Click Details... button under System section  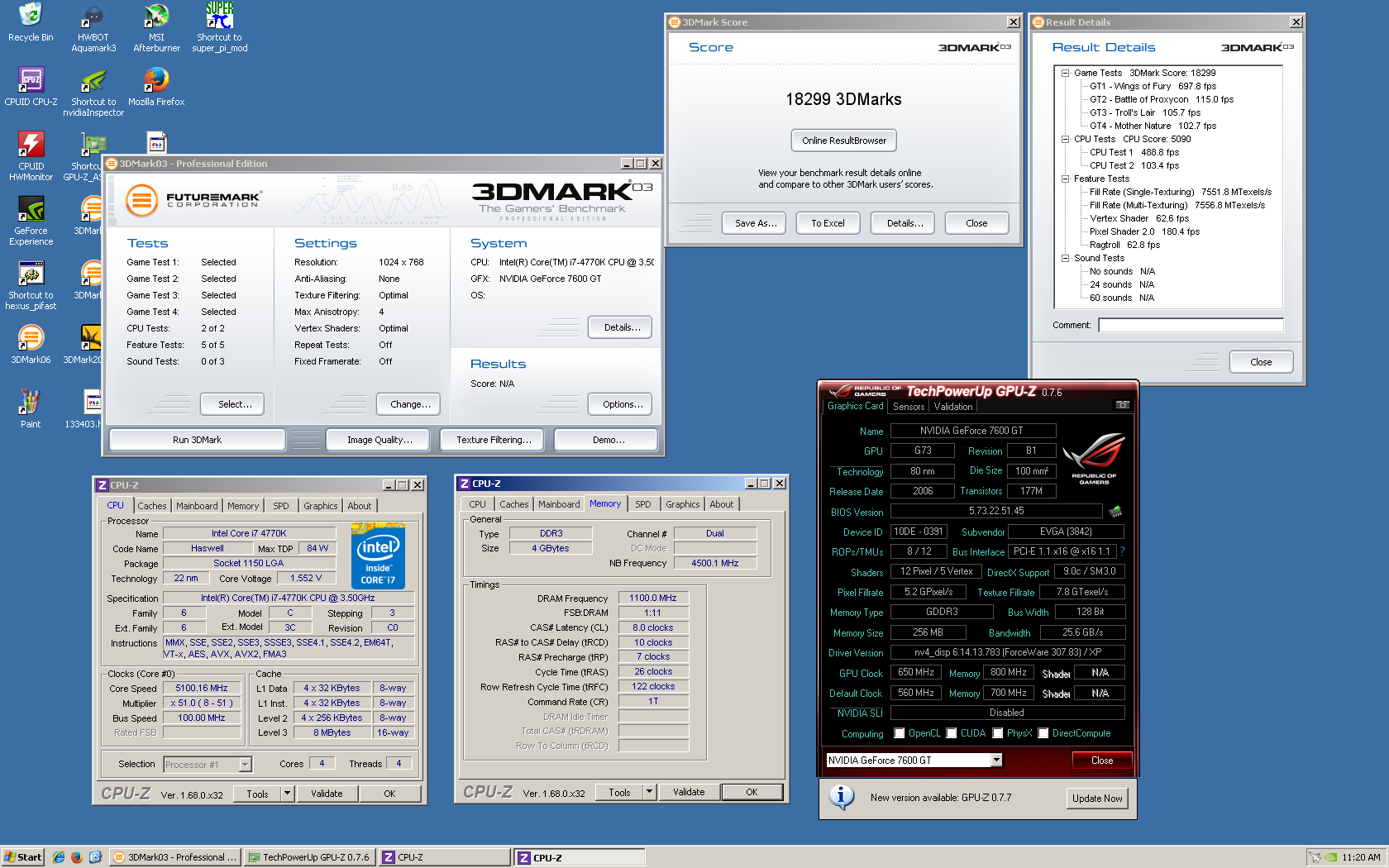(x=622, y=327)
